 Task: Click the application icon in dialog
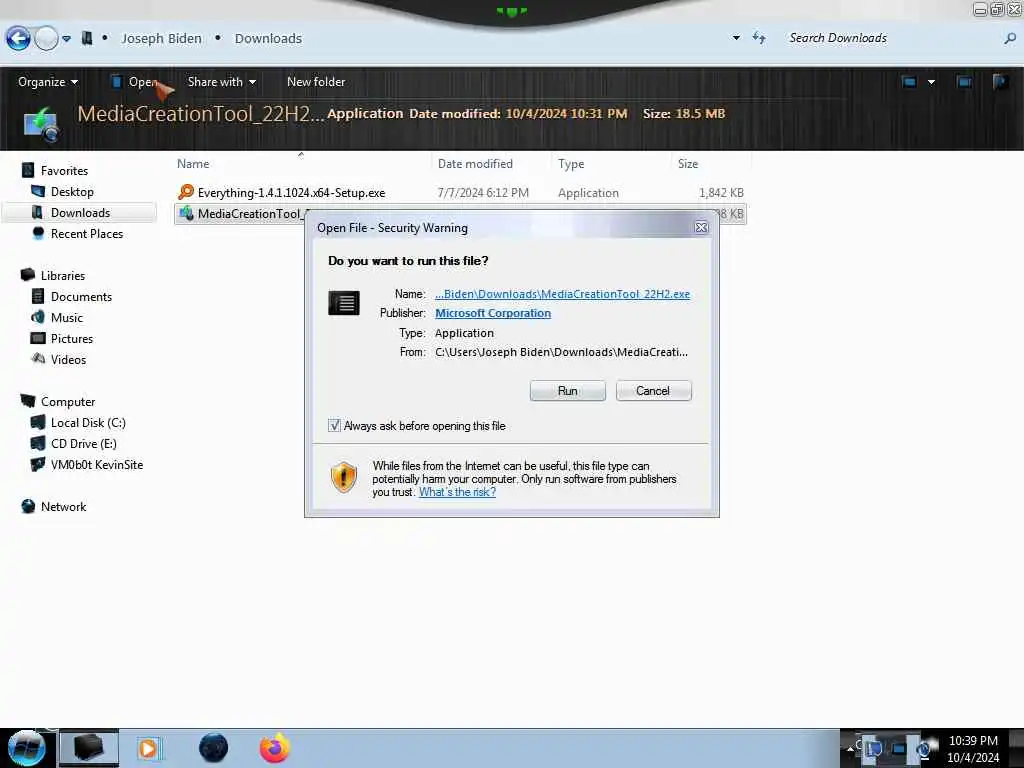tap(344, 303)
